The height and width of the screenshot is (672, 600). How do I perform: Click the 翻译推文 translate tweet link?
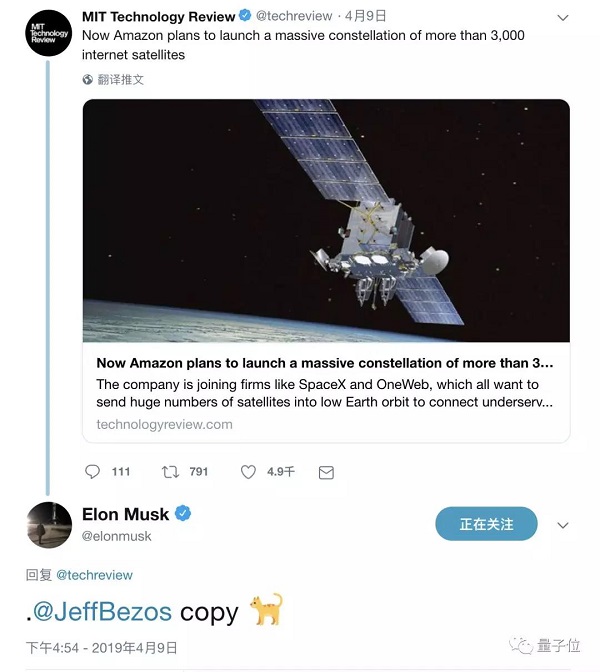pos(121,79)
